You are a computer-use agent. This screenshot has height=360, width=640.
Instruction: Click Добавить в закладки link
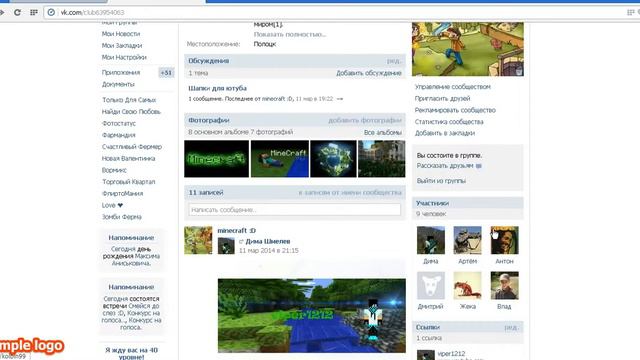click(x=444, y=133)
